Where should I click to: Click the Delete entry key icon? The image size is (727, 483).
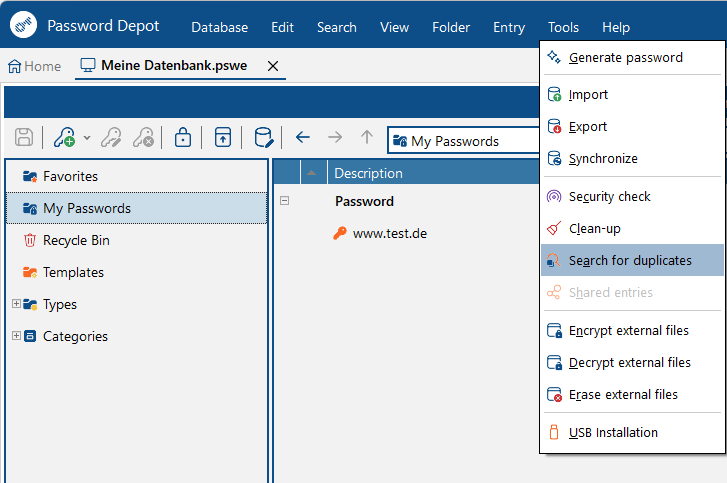coord(143,137)
